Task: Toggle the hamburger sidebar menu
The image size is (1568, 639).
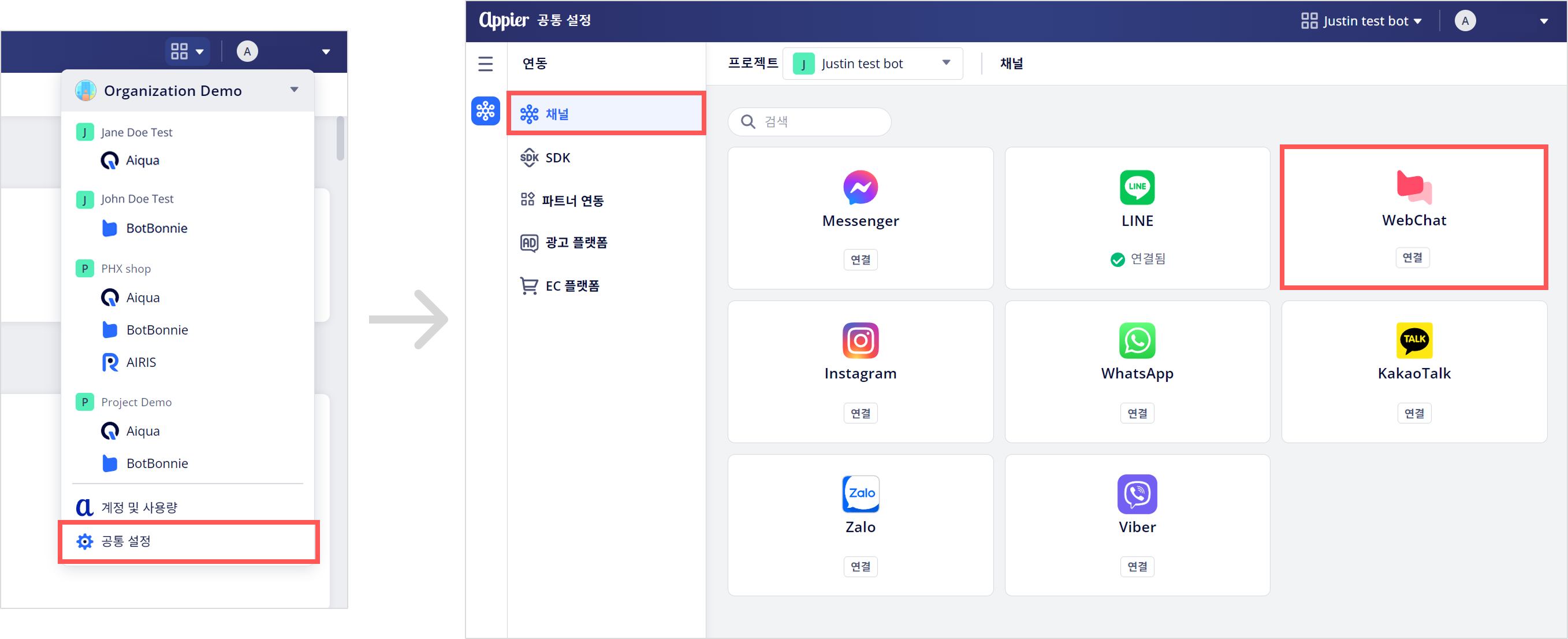Action: (486, 64)
